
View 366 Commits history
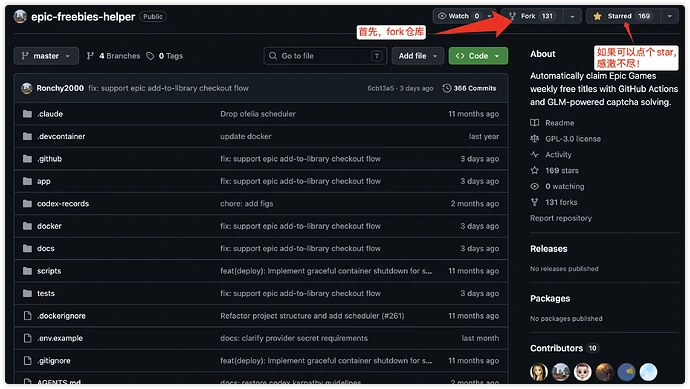tap(470, 88)
